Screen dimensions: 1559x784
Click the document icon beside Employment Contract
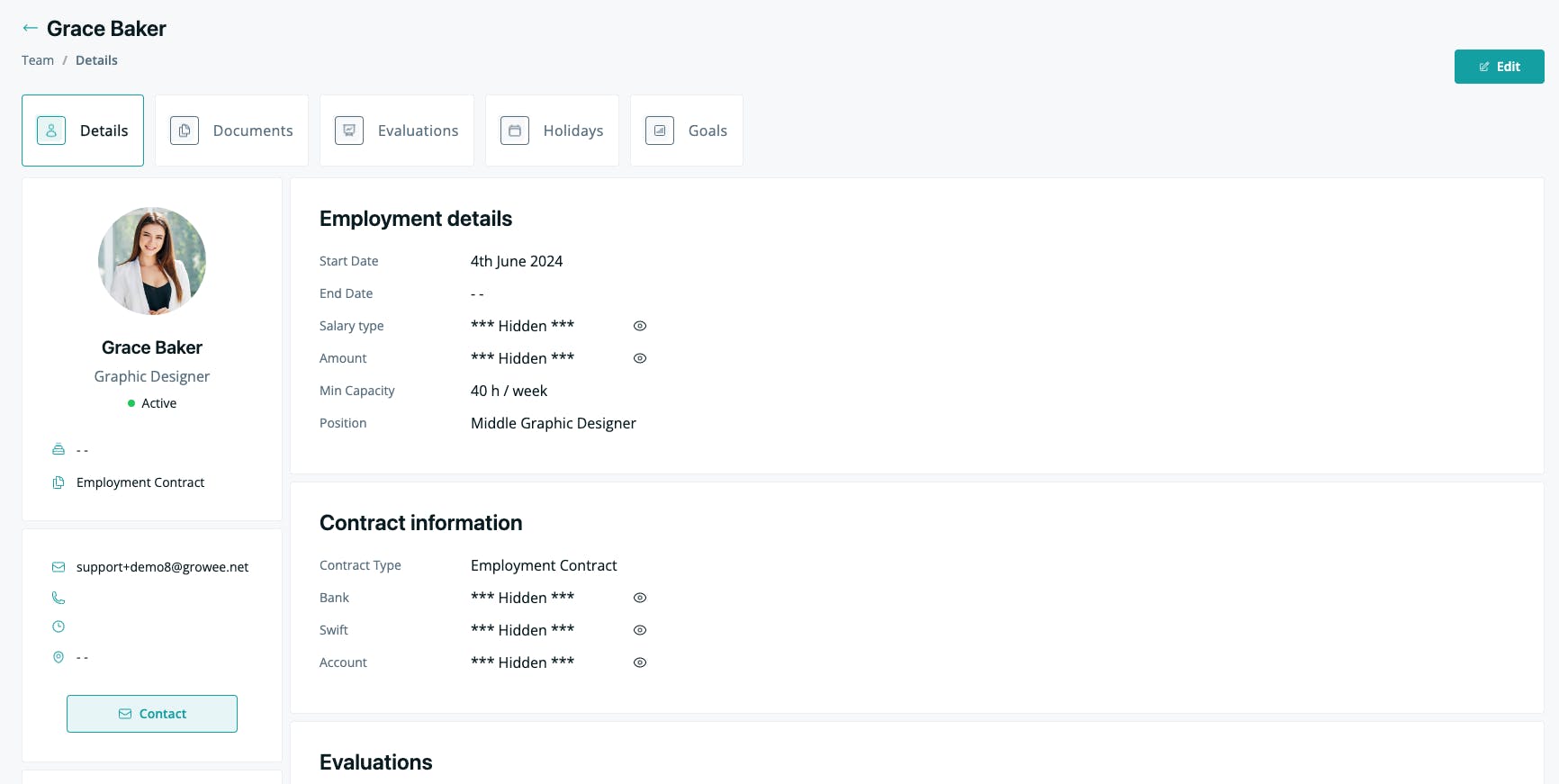[x=59, y=482]
